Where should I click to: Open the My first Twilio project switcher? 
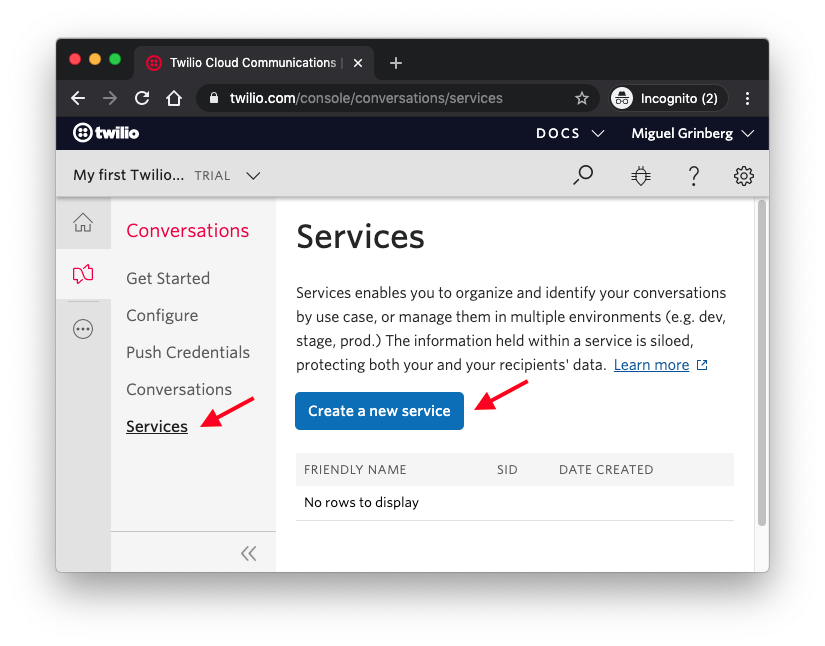coord(166,175)
